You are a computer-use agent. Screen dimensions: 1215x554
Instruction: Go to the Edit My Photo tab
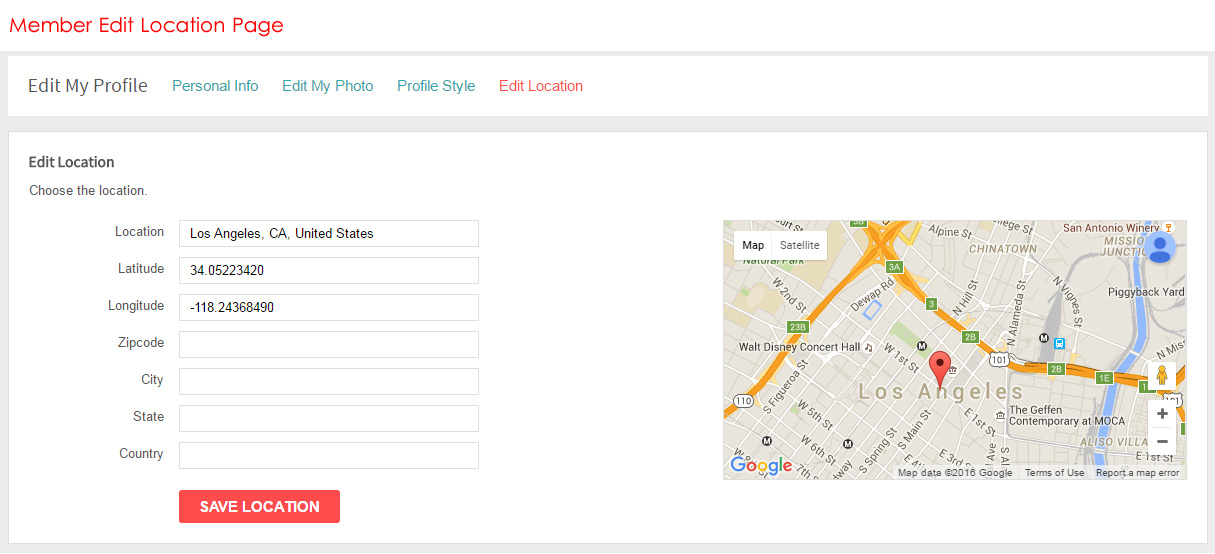point(327,86)
